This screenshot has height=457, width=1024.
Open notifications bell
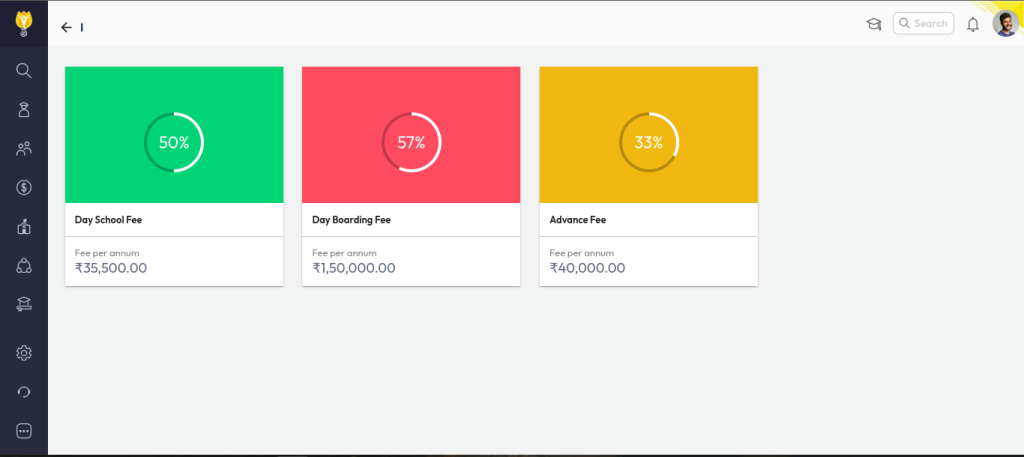[x=972, y=24]
